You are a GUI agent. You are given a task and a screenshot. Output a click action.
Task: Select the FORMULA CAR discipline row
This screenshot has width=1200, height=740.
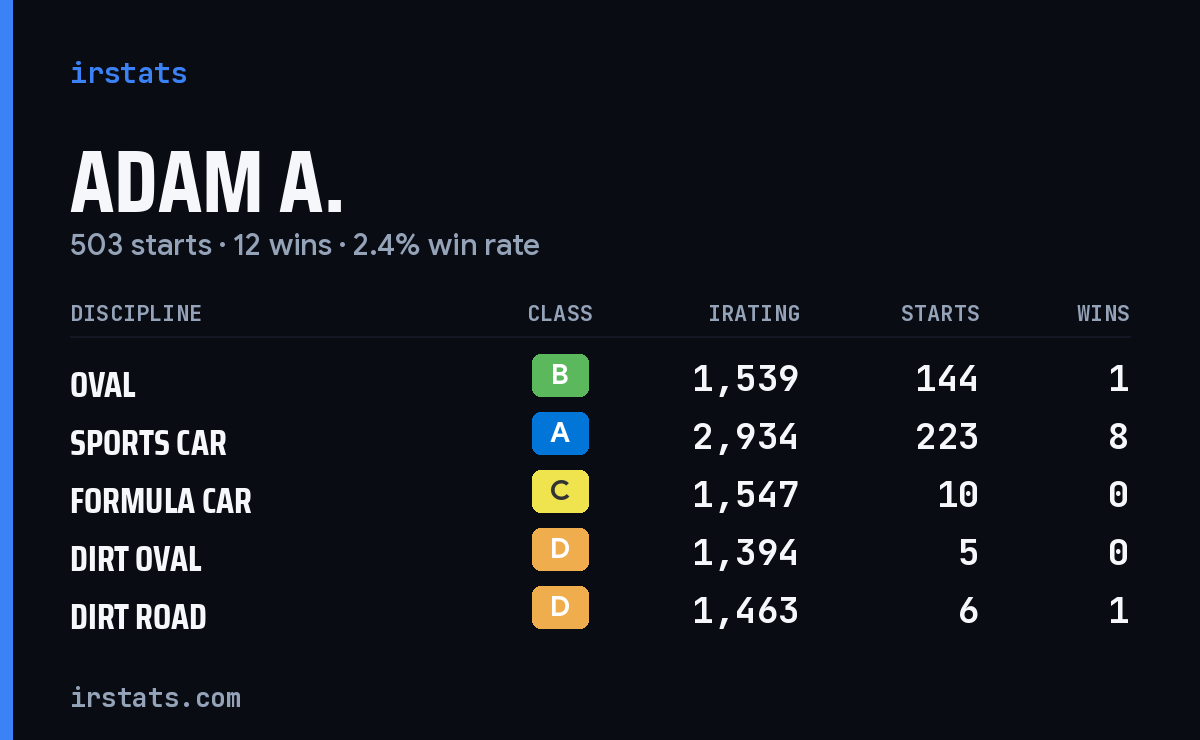(600, 495)
